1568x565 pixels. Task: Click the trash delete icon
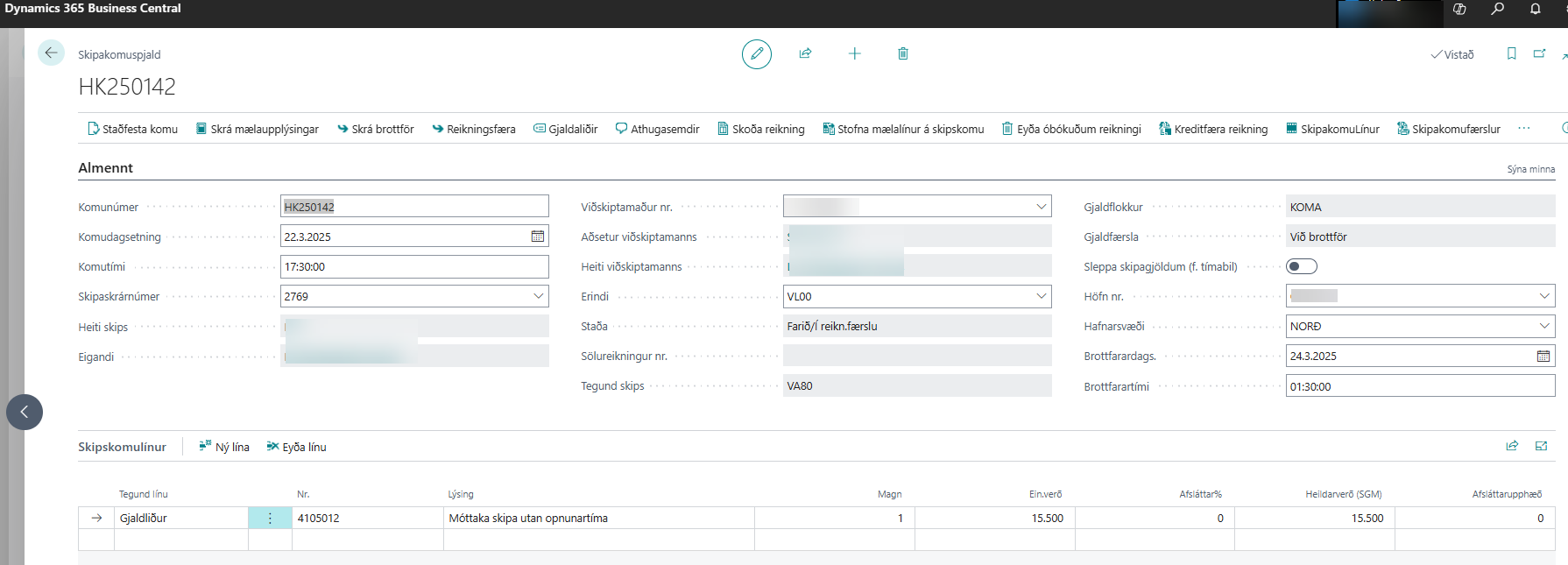click(x=902, y=54)
